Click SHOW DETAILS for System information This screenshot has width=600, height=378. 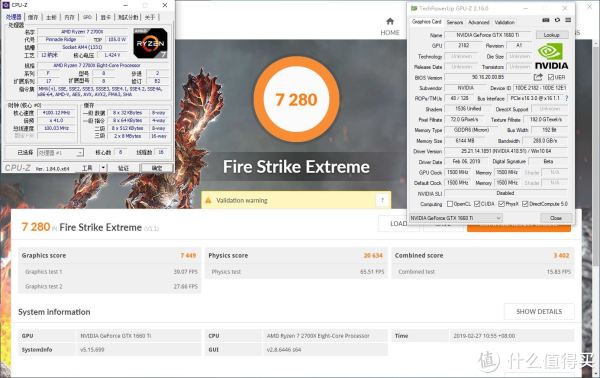[x=539, y=311]
